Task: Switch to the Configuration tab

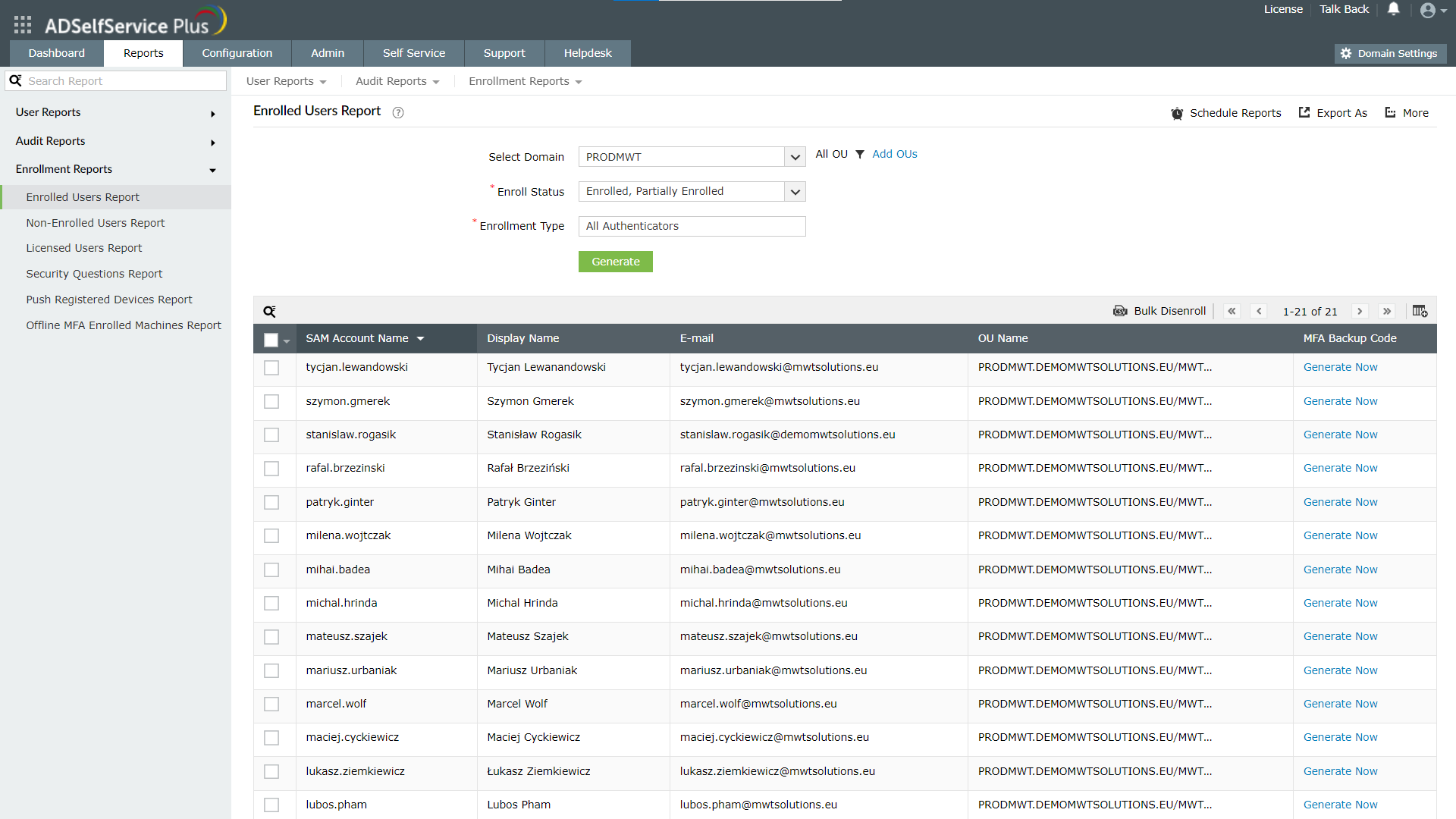Action: [237, 53]
